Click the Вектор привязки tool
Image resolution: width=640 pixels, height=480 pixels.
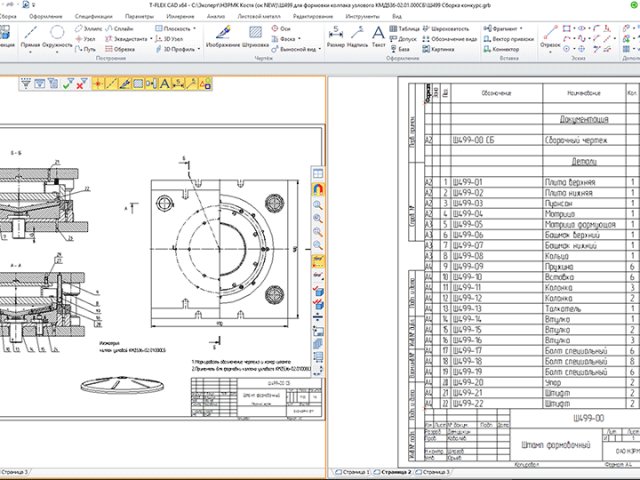509,39
